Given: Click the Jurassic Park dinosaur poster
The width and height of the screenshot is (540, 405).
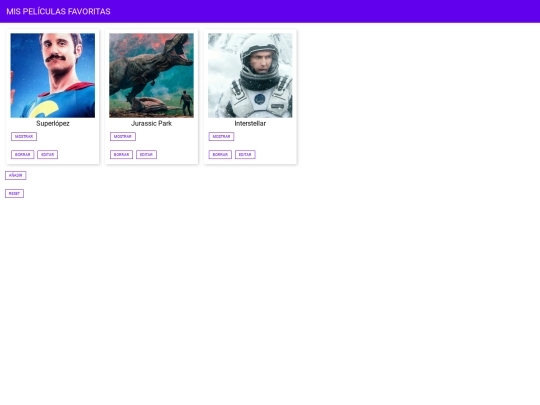Looking at the screenshot, I should click(152, 75).
